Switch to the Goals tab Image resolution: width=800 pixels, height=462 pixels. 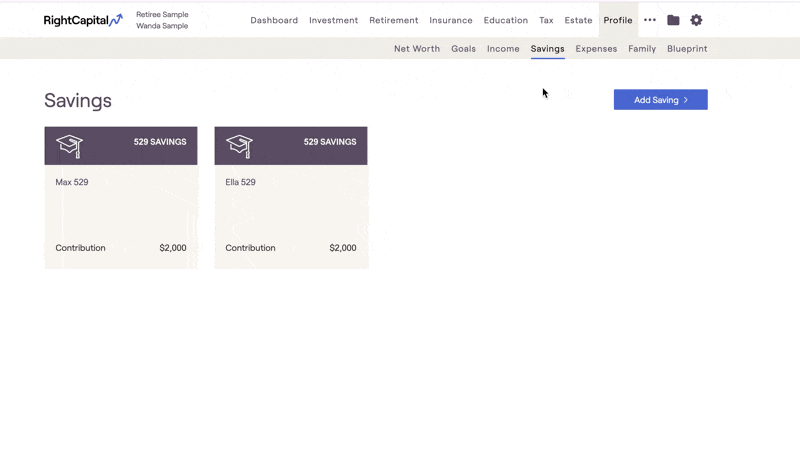[463, 48]
